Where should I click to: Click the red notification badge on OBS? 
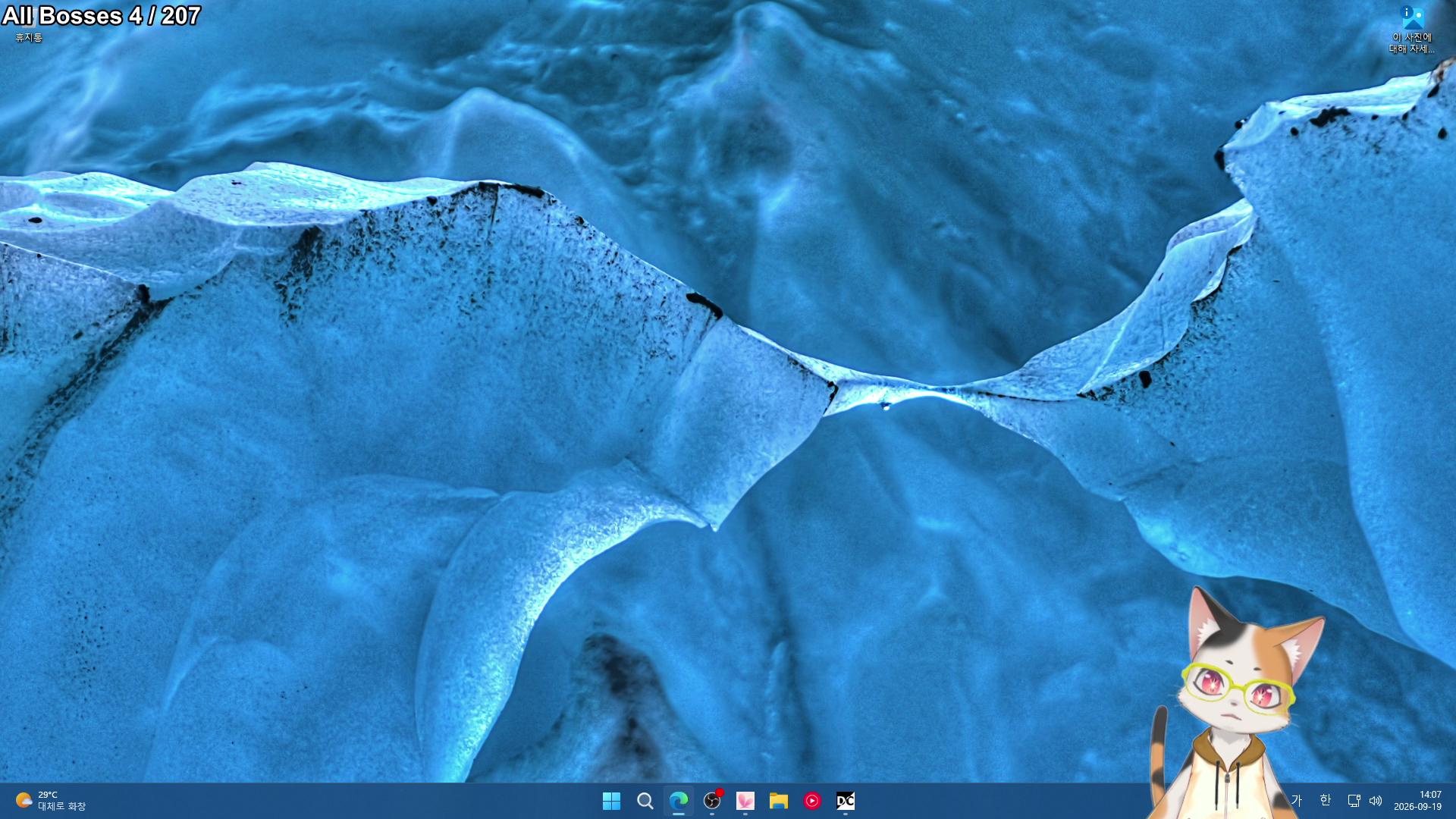pos(720,792)
